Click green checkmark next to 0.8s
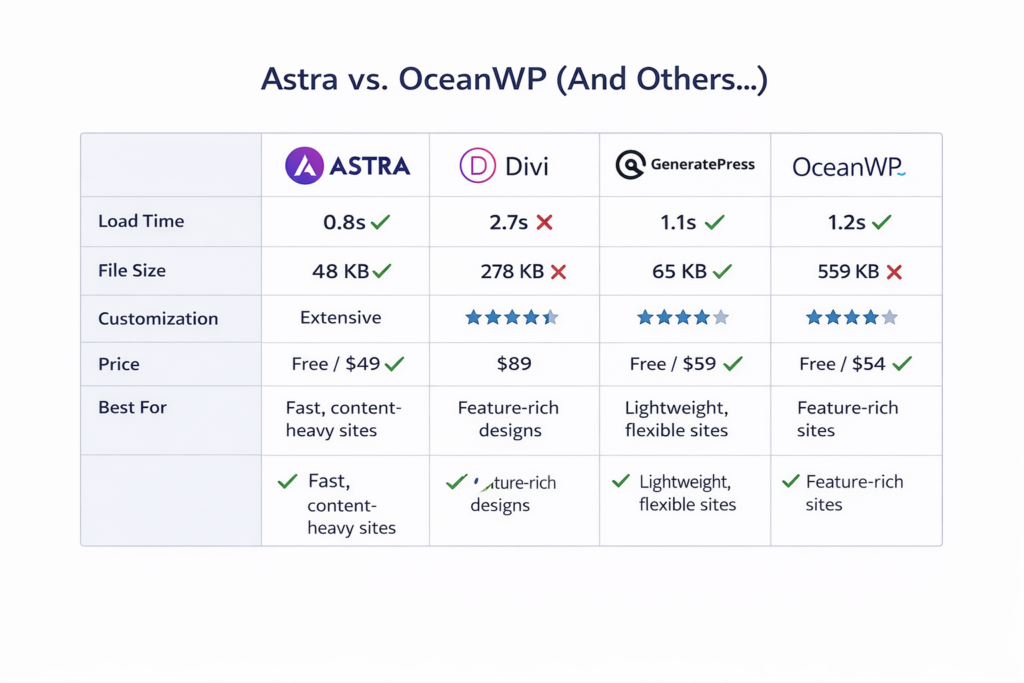The width and height of the screenshot is (1024, 683). 380,223
